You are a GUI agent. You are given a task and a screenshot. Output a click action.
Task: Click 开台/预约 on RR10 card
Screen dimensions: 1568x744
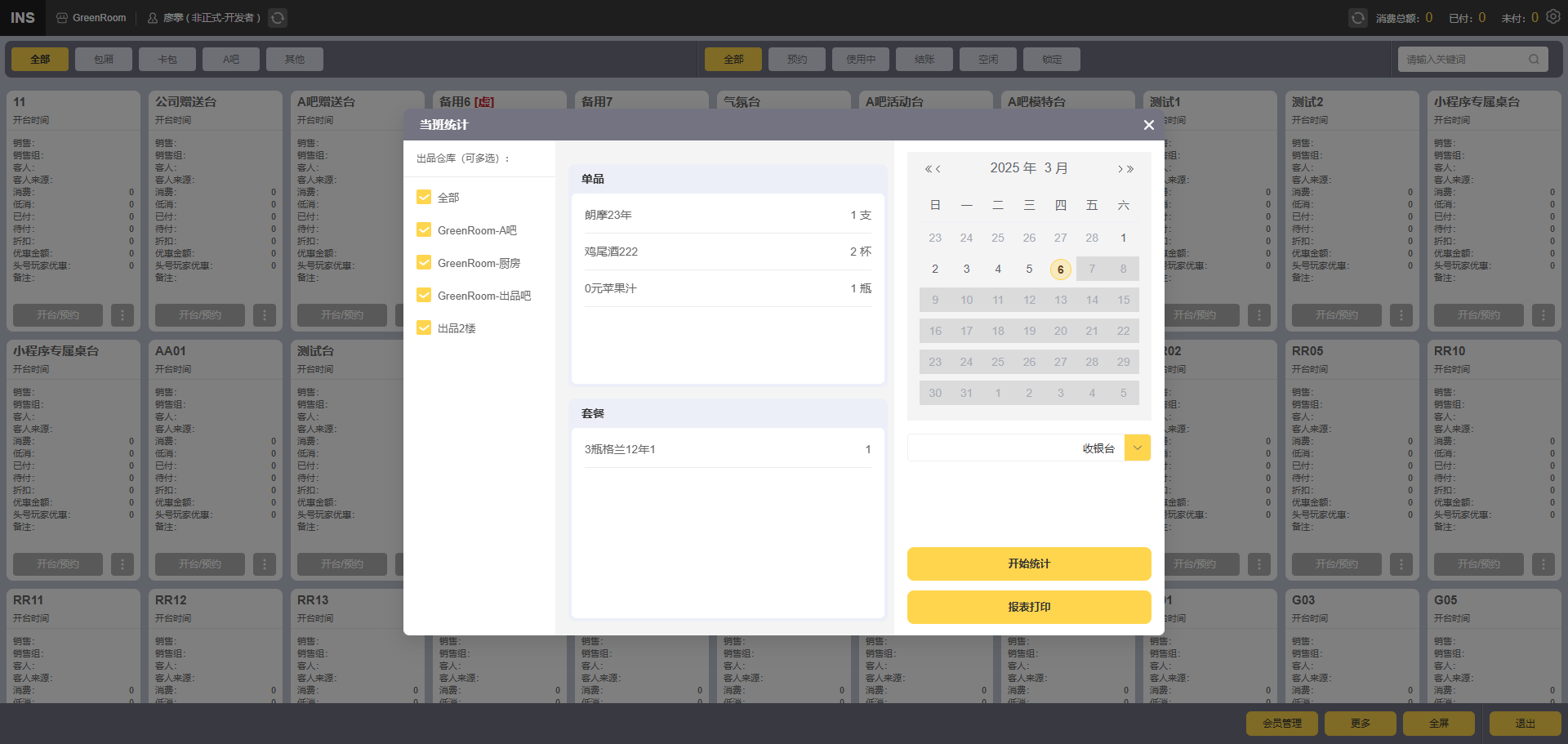(x=1479, y=564)
